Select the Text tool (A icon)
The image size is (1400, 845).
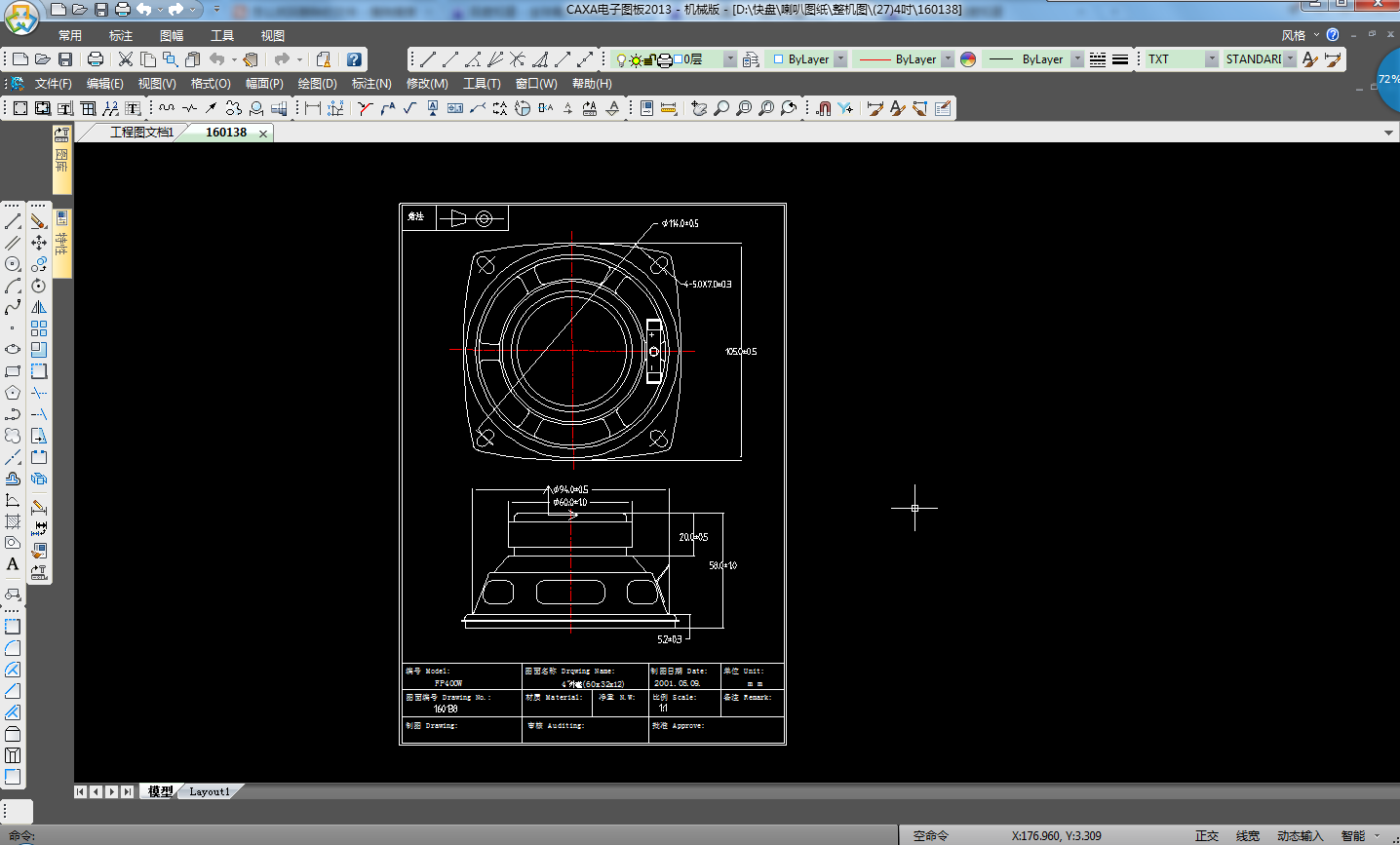click(x=13, y=564)
